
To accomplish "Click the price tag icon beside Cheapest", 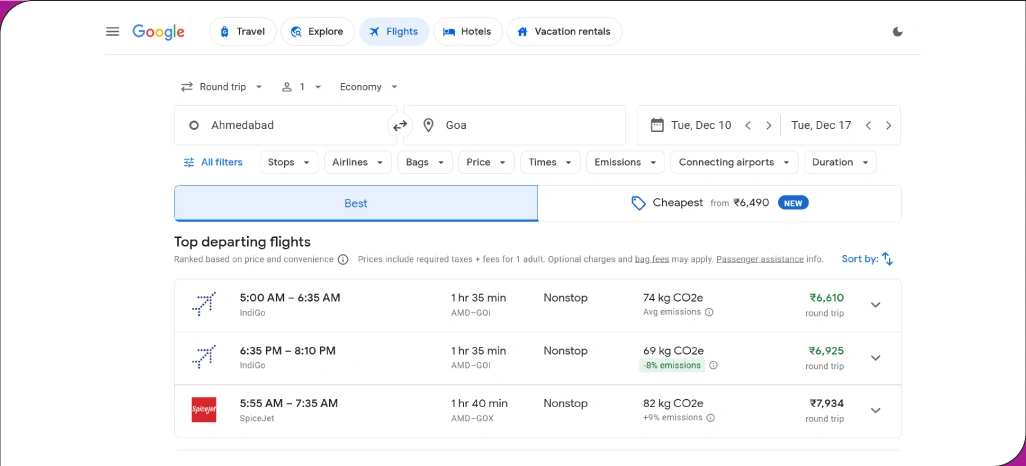I will pos(638,204).
